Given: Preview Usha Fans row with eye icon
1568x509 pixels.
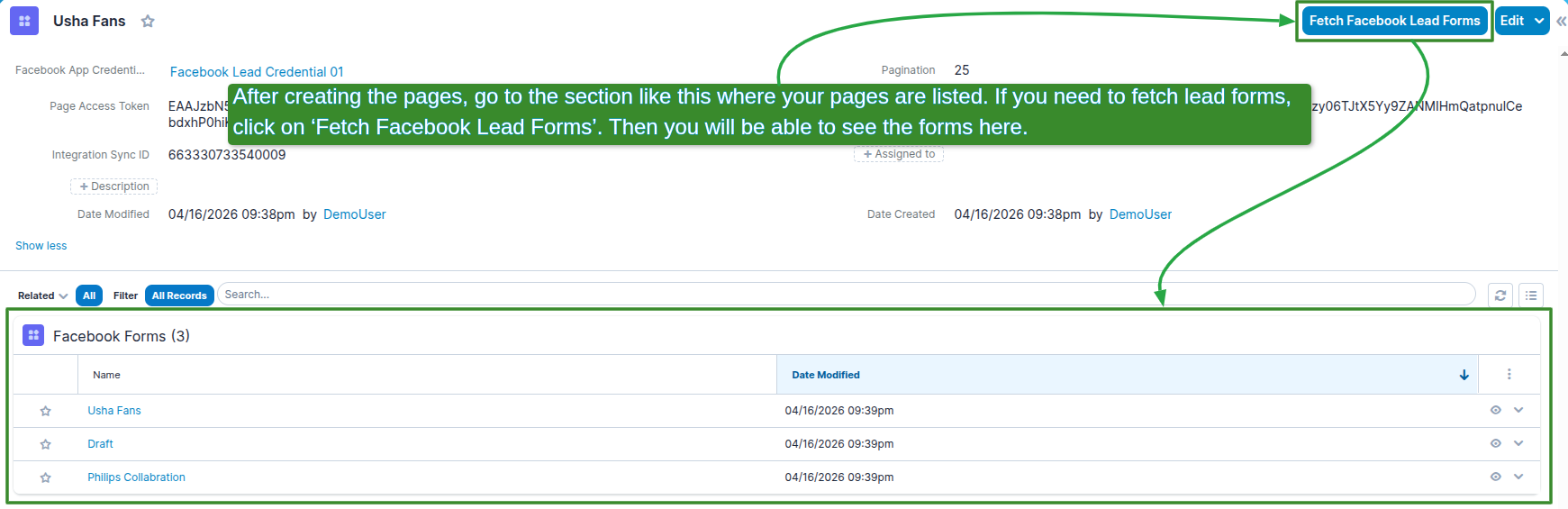Looking at the screenshot, I should coord(1496,410).
